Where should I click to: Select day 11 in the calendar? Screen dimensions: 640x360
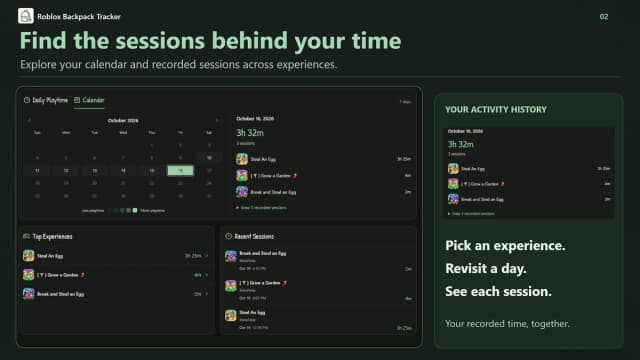point(37,170)
